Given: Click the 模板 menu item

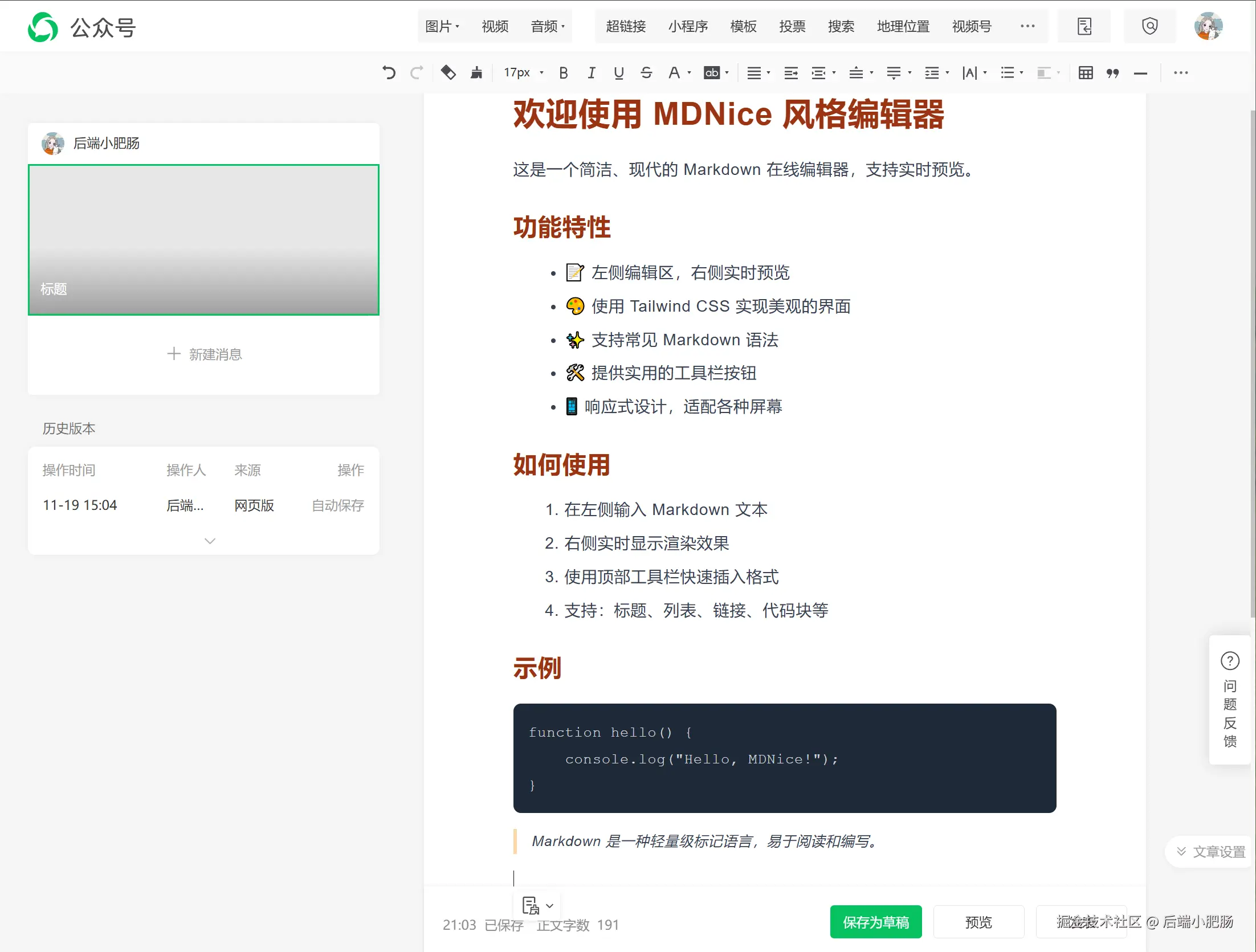Looking at the screenshot, I should coord(743,26).
